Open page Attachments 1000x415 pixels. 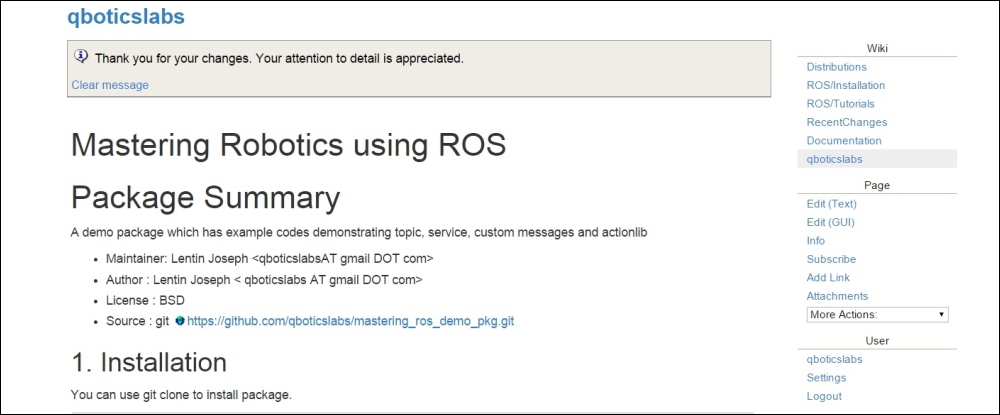[x=837, y=296]
